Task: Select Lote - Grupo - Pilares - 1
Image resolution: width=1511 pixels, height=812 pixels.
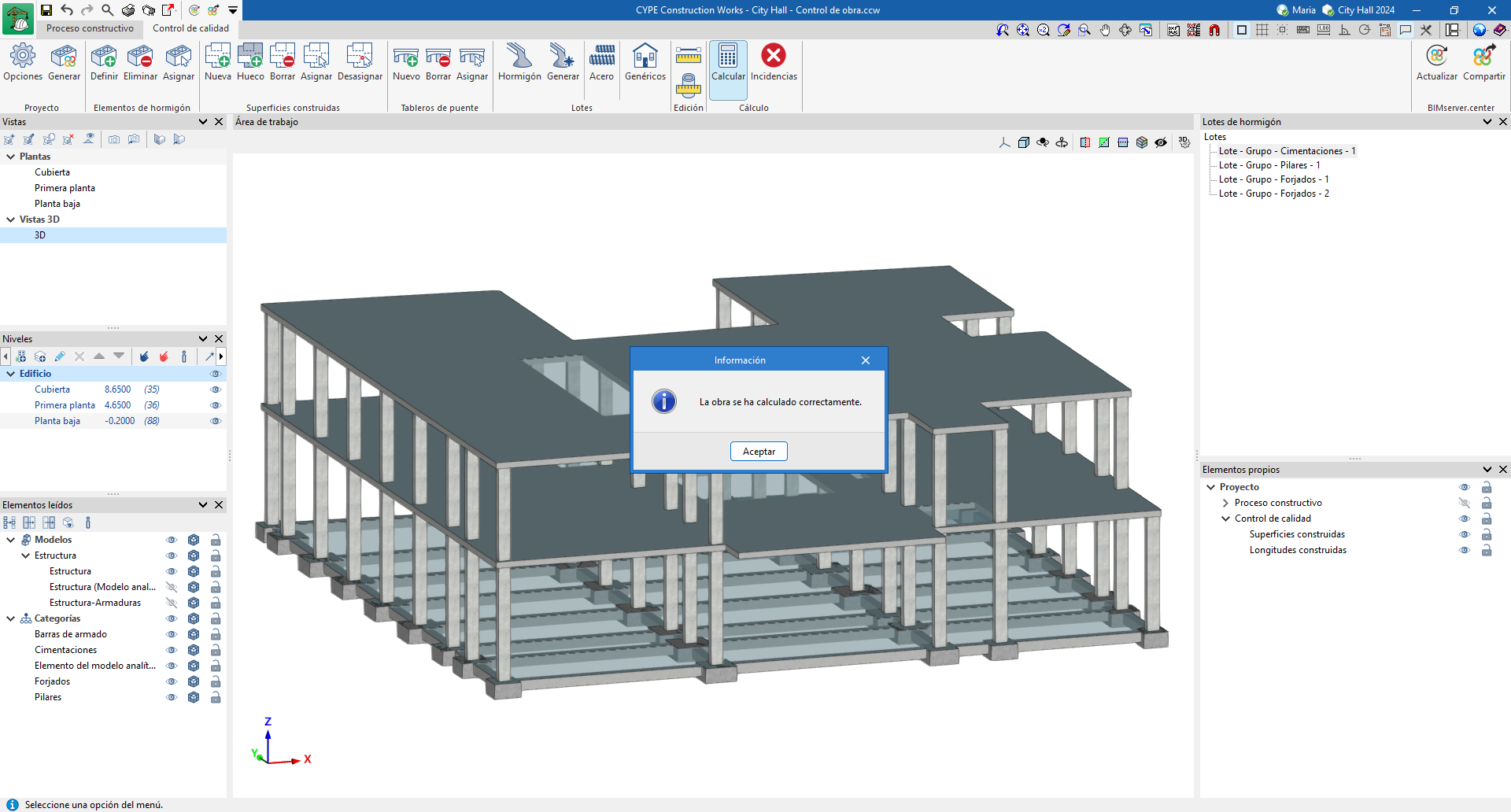Action: [1269, 165]
